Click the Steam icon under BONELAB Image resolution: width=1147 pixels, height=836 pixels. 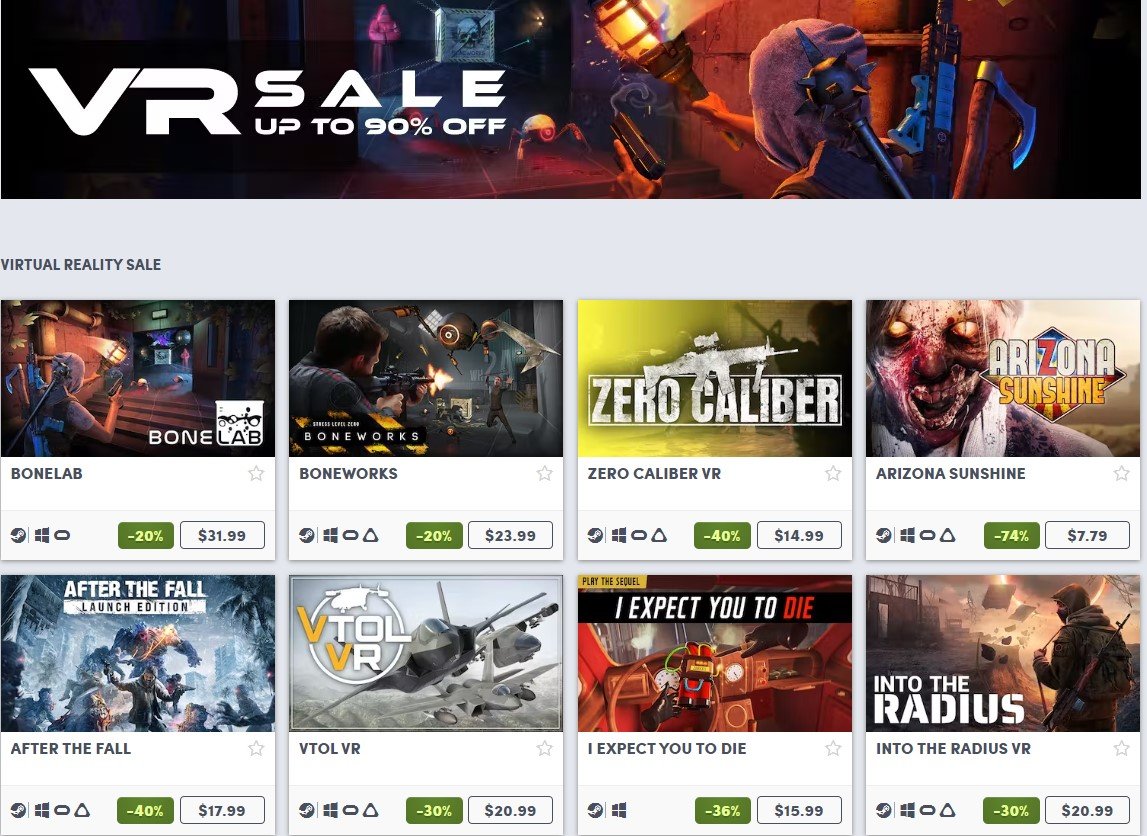point(18,535)
